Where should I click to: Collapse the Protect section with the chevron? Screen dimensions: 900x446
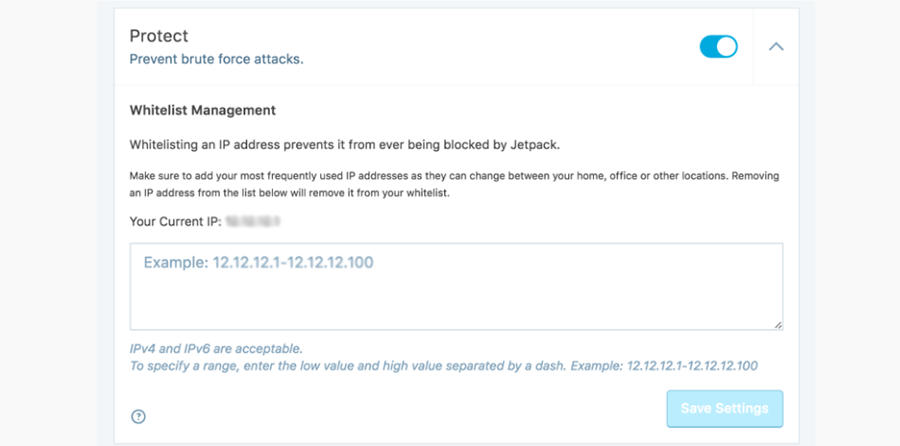[x=776, y=47]
